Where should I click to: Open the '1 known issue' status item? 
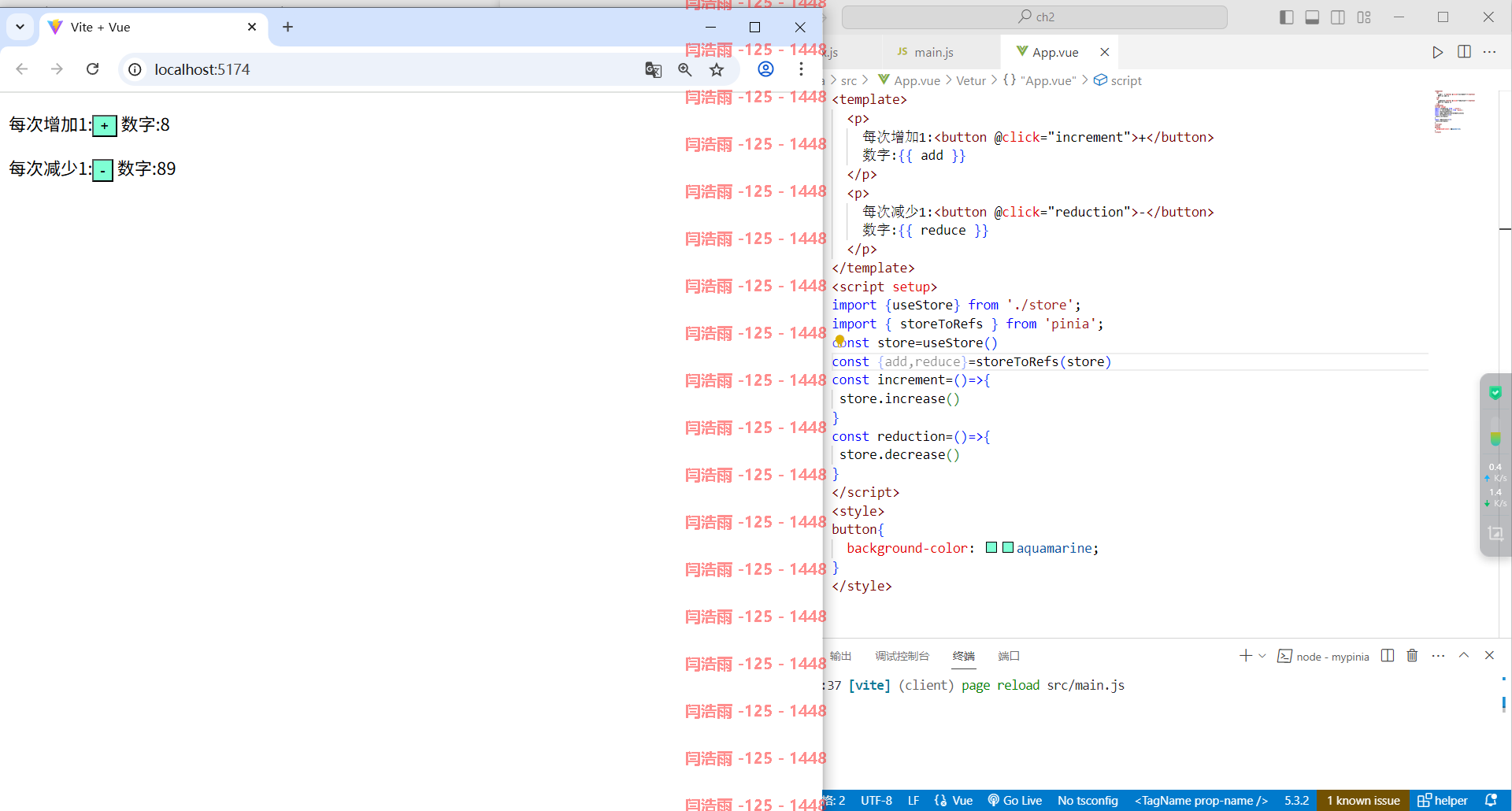[x=1363, y=800]
